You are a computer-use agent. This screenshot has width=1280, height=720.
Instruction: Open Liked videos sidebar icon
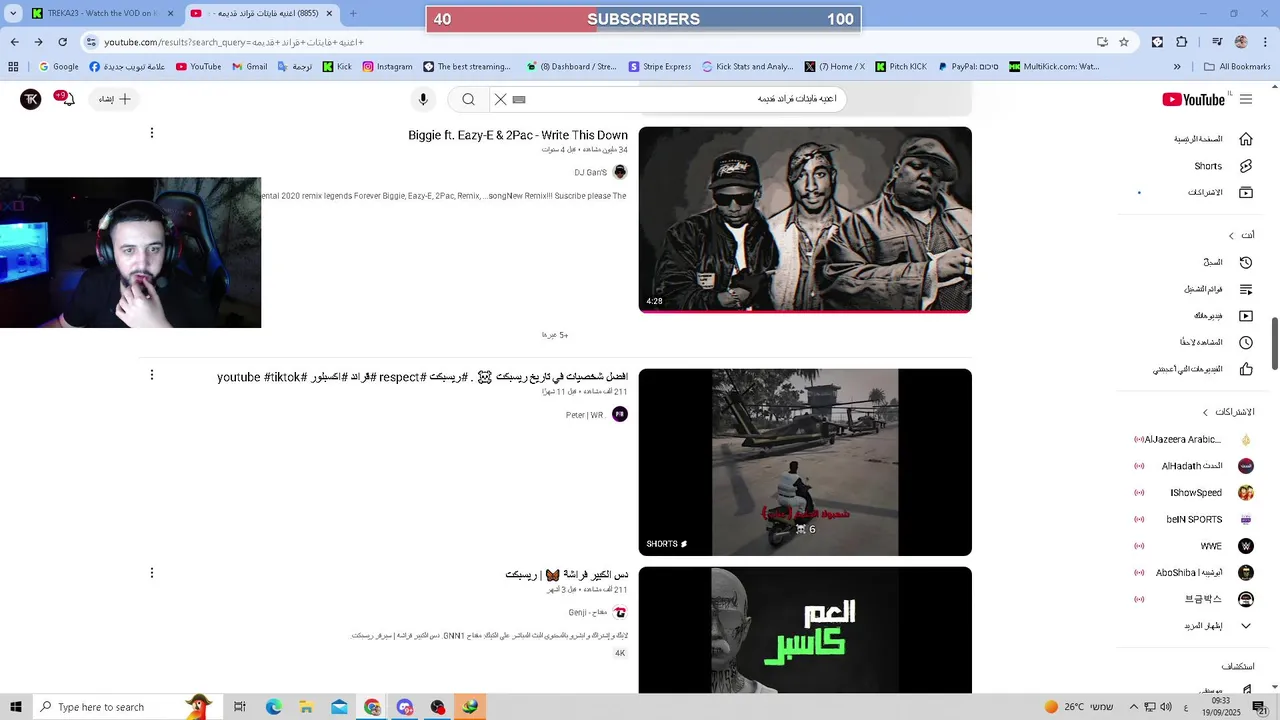click(1246, 369)
